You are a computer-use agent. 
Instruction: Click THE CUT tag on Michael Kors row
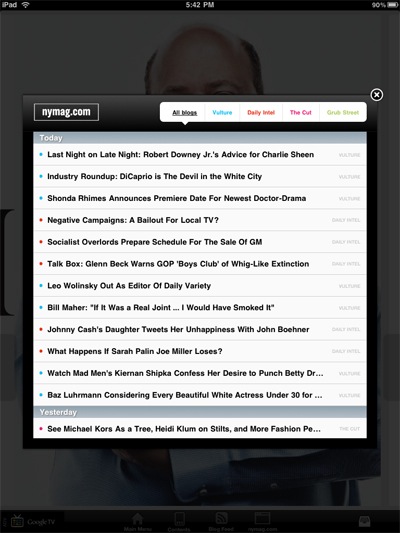350,429
